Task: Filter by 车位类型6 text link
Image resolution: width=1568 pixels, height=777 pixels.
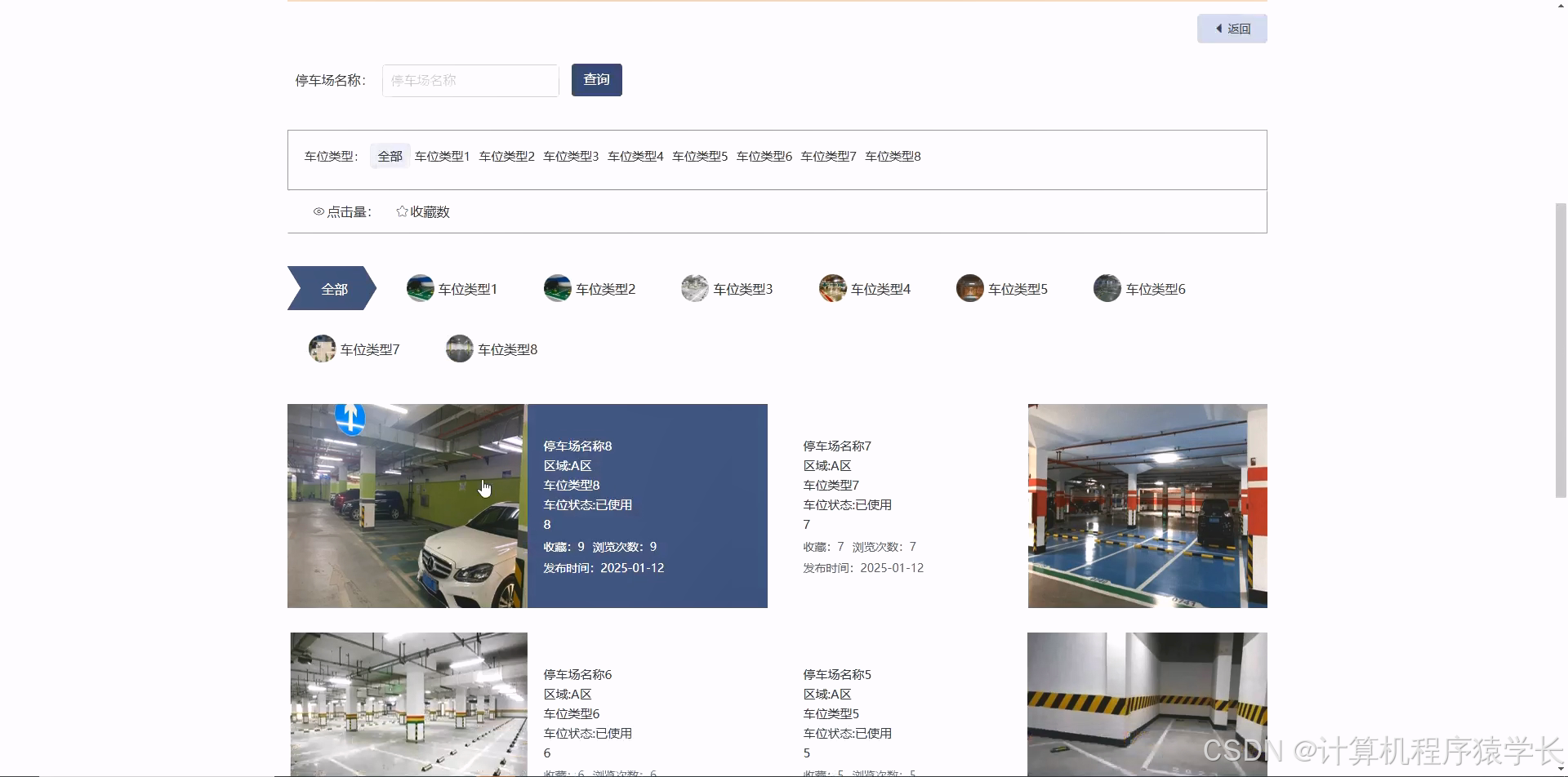Action: [764, 156]
